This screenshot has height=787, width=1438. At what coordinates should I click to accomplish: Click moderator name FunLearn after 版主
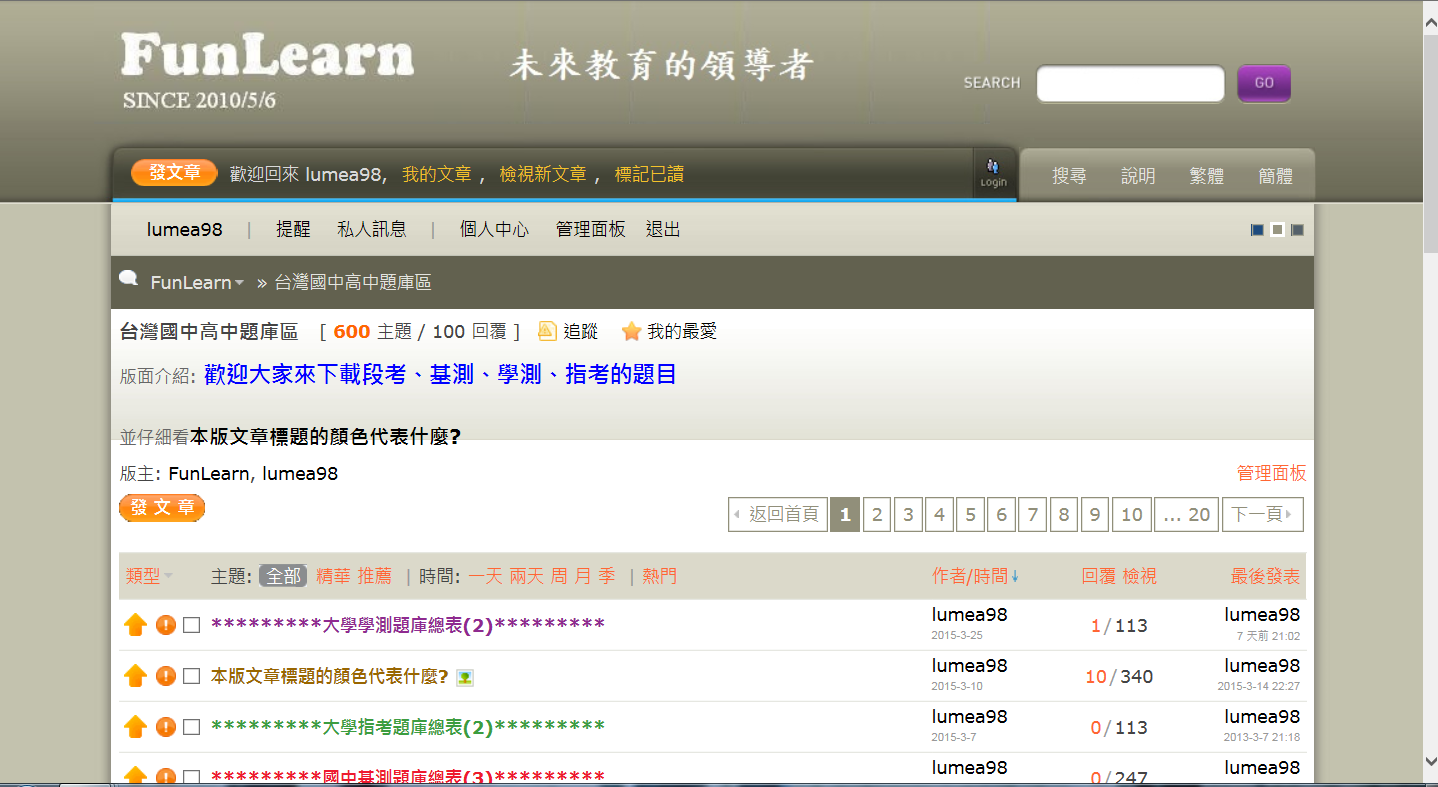207,473
